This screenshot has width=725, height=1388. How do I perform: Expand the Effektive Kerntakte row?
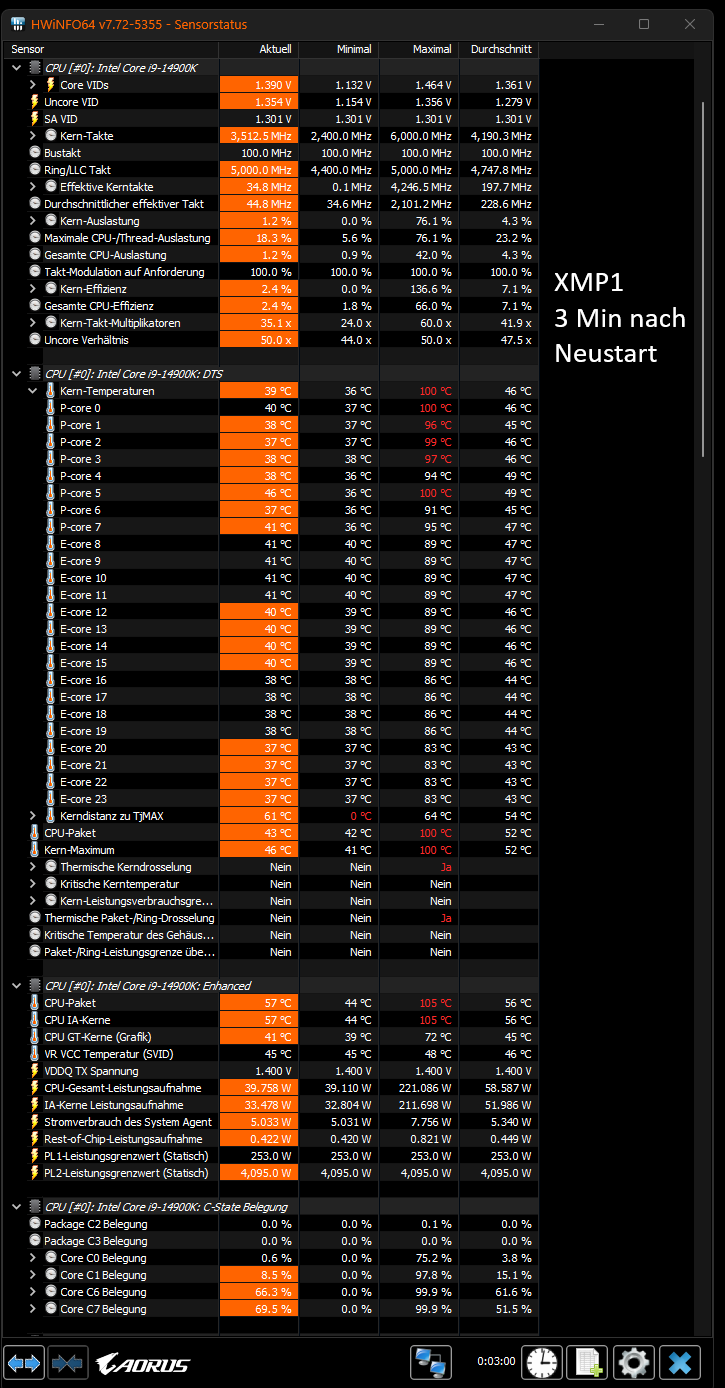[33, 187]
